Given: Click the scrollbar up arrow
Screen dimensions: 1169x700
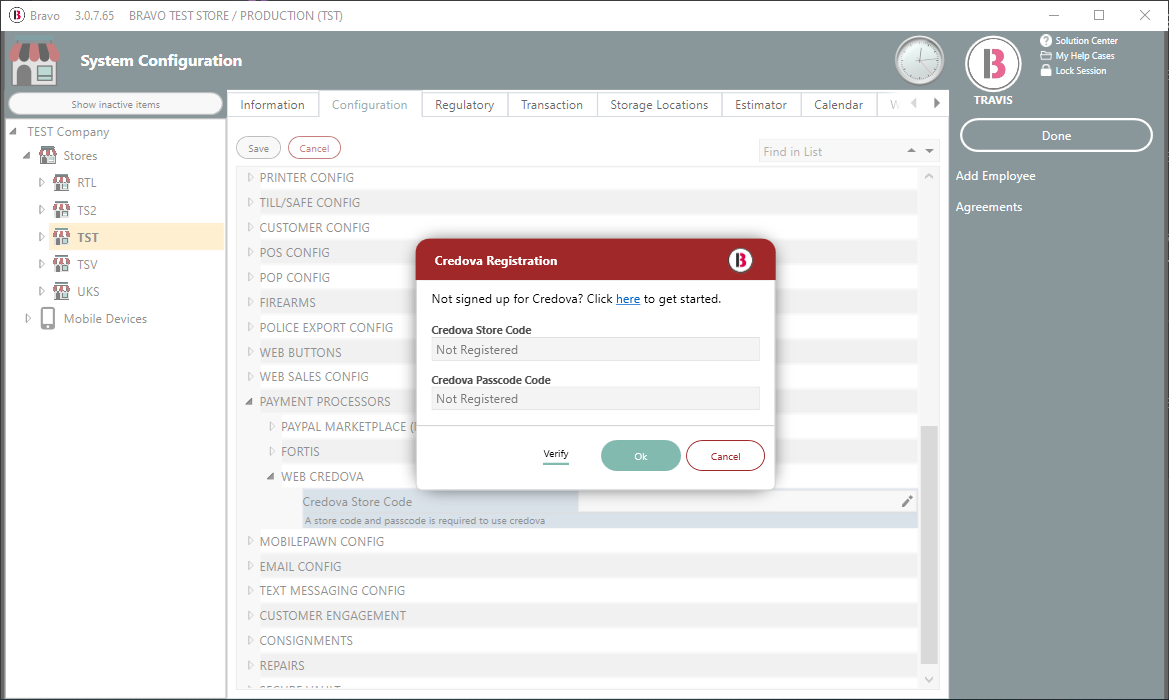Looking at the screenshot, I should pos(929,177).
